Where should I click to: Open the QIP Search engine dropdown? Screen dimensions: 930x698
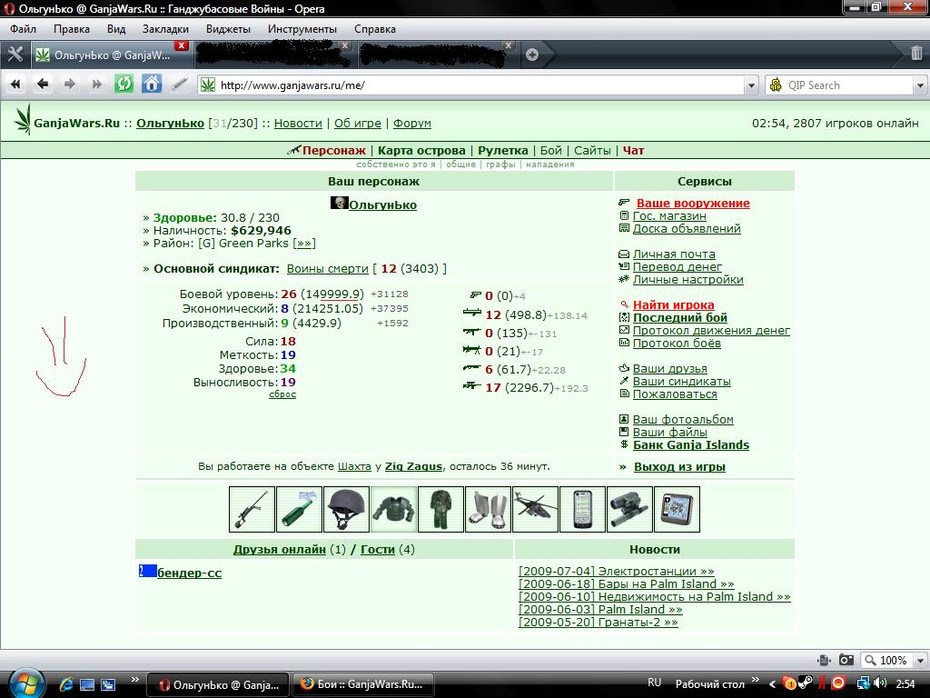tap(920, 85)
